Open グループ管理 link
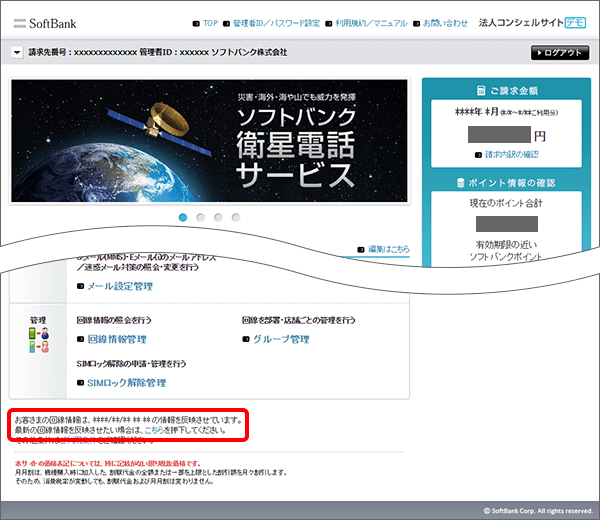 click(281, 339)
